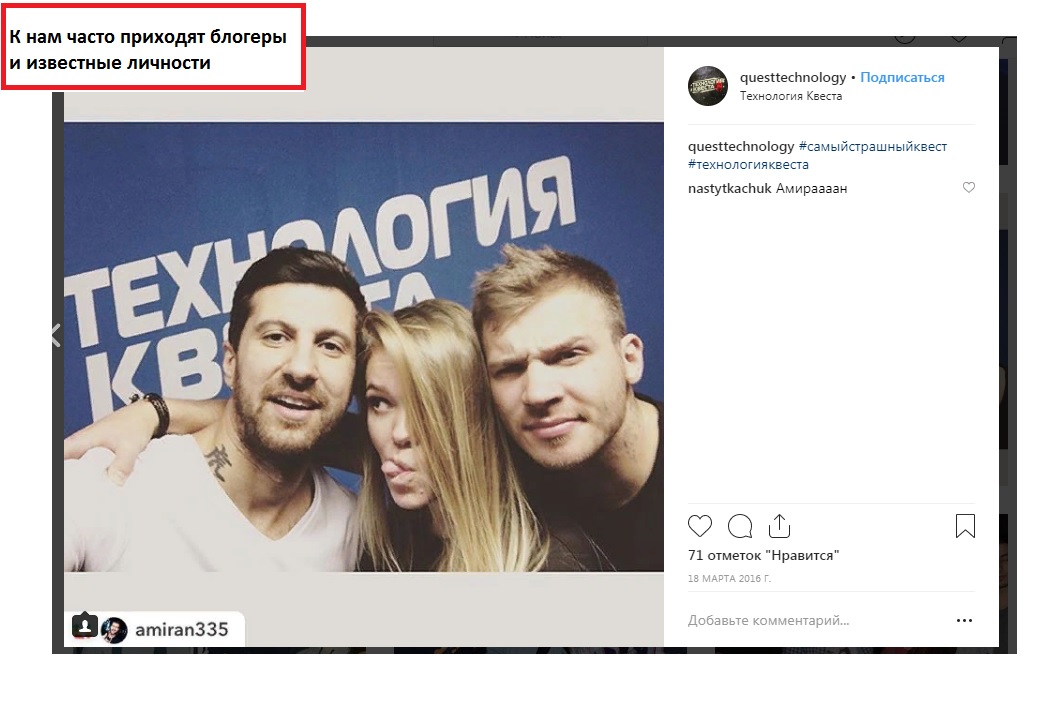Image resolution: width=1064 pixels, height=704 pixels.
Task: Save the post with the bookmark icon
Action: [x=965, y=526]
